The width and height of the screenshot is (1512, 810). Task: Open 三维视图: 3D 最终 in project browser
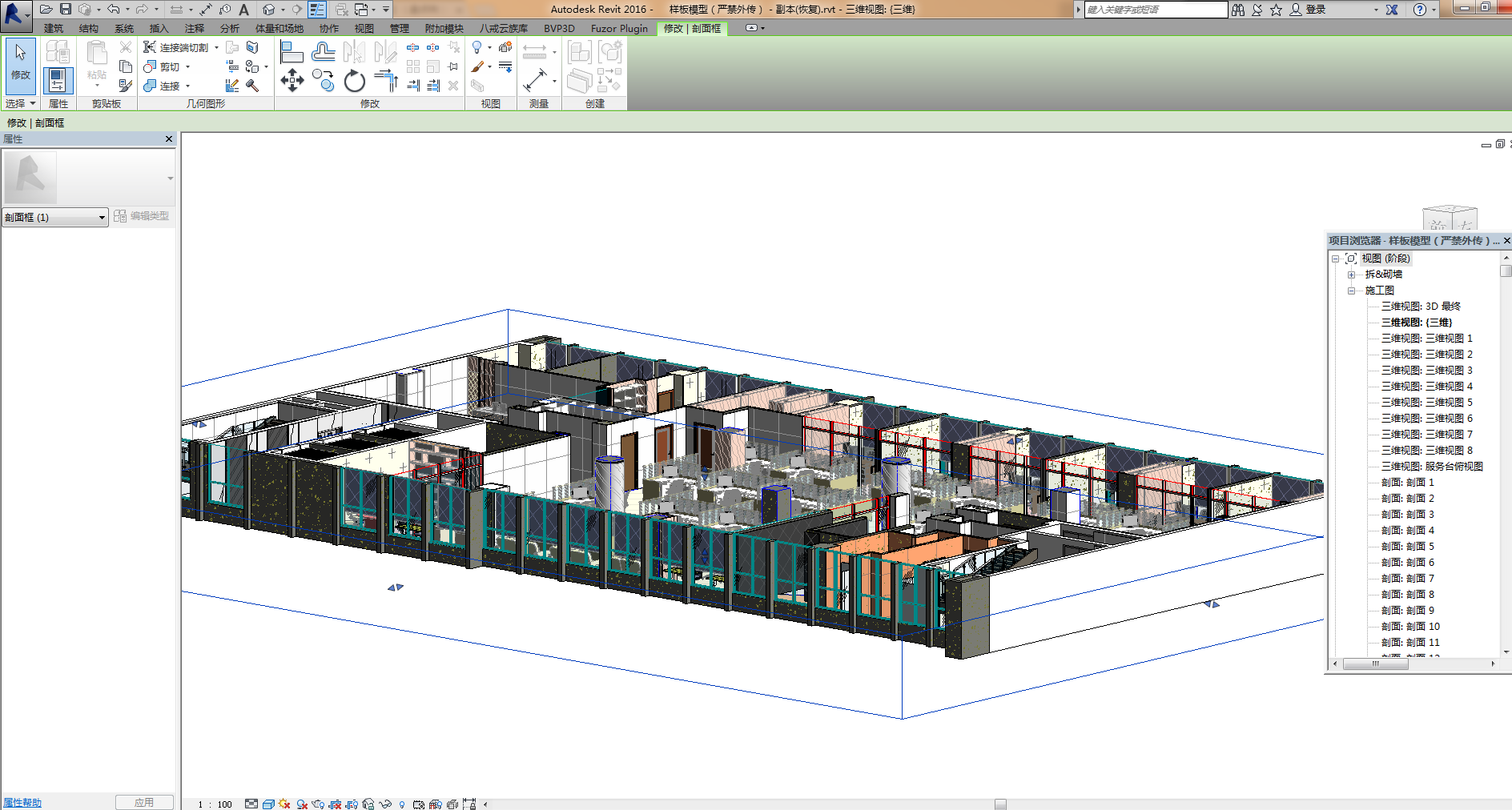coord(1421,307)
